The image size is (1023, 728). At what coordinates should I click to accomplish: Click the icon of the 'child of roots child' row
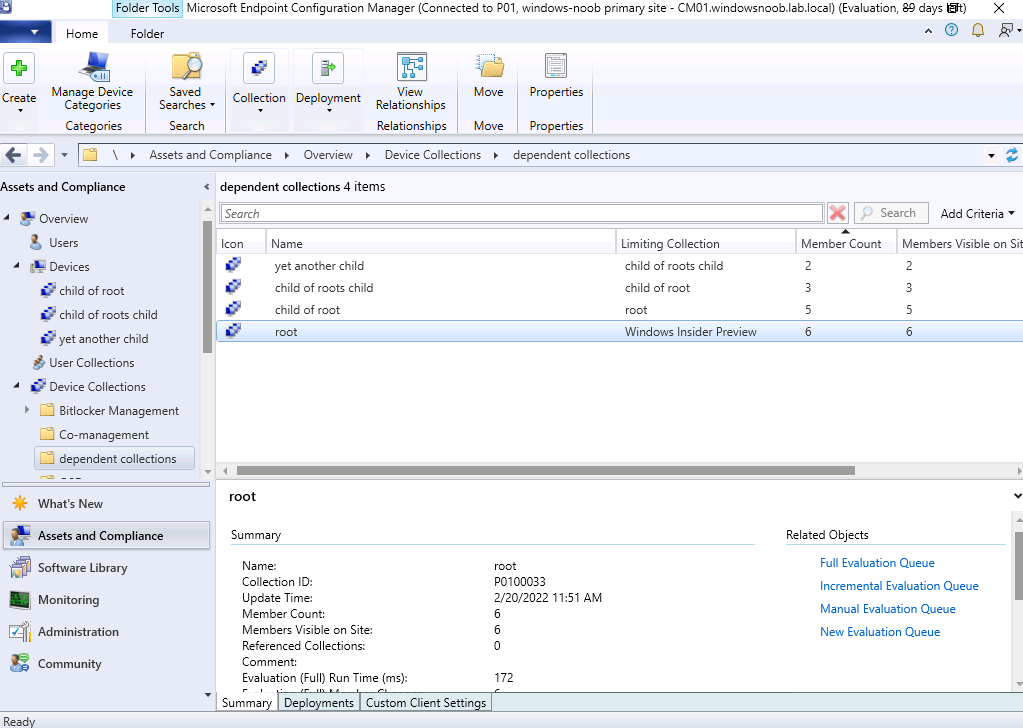tap(233, 287)
